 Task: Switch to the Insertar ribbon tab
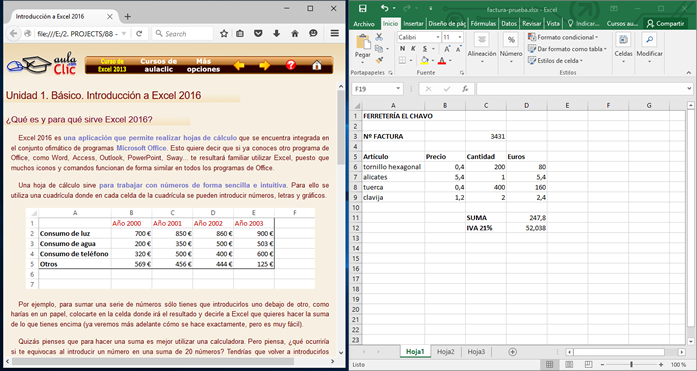tap(413, 24)
